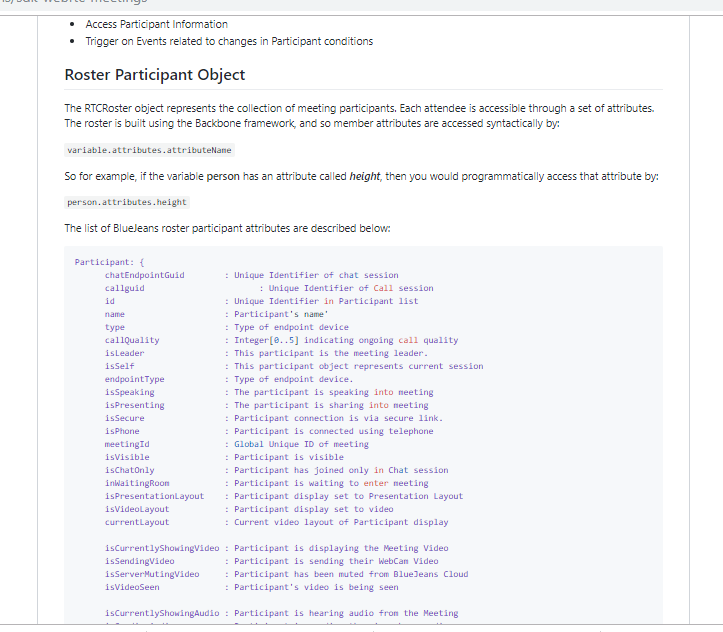Click the bold italic word height

point(365,176)
